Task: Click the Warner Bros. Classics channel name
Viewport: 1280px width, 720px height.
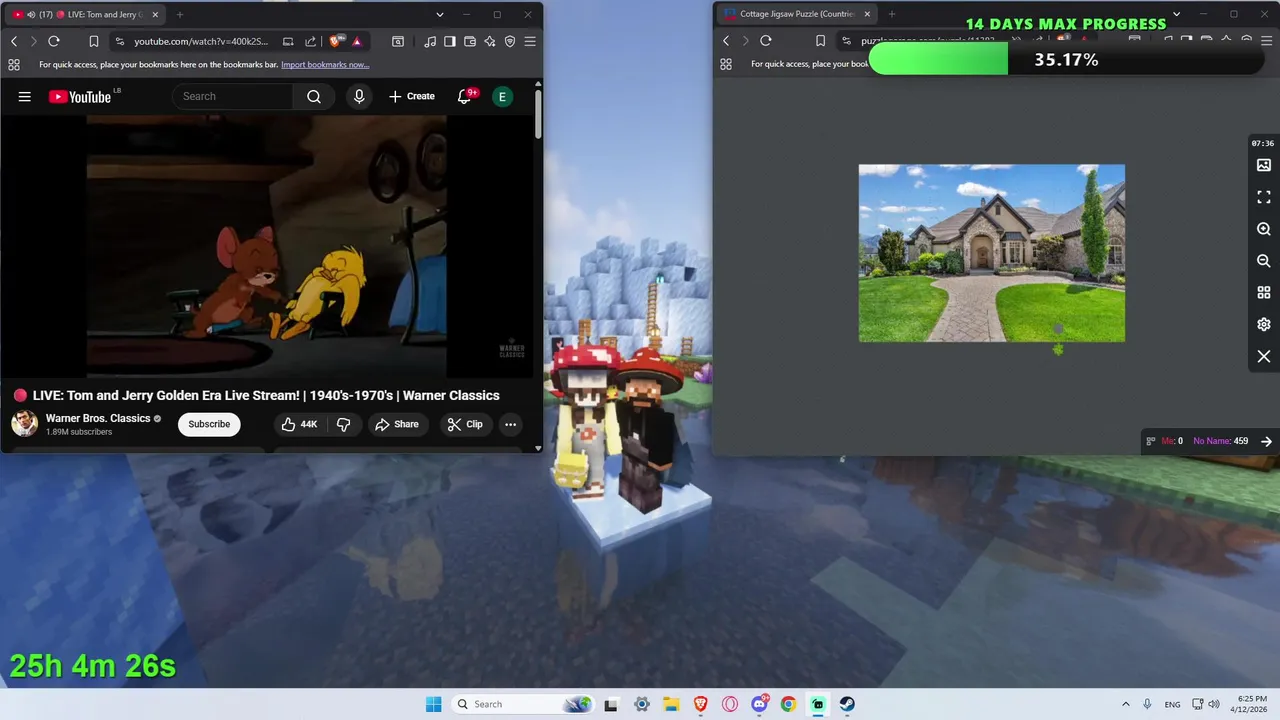Action: tap(98, 418)
